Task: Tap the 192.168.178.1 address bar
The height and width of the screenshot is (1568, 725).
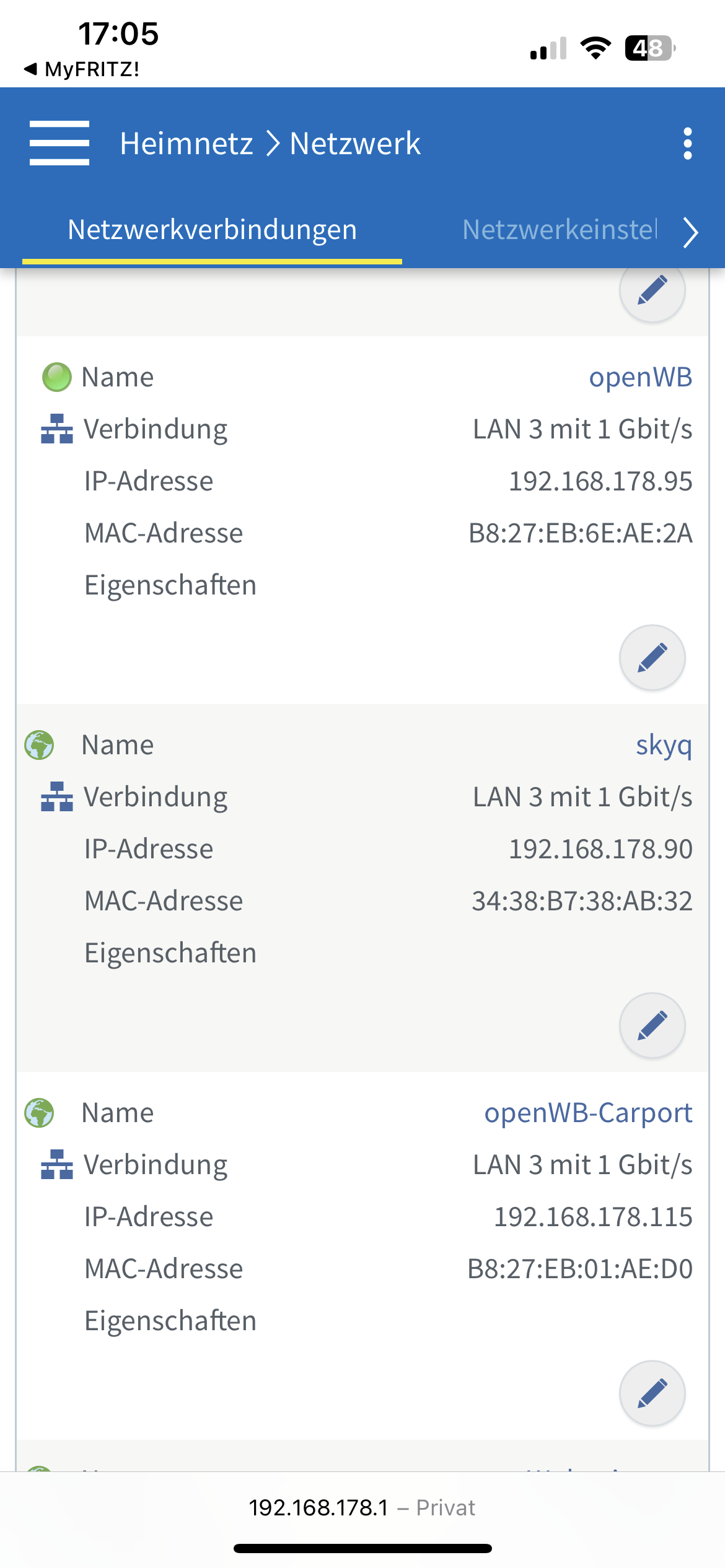Action: (x=362, y=1507)
